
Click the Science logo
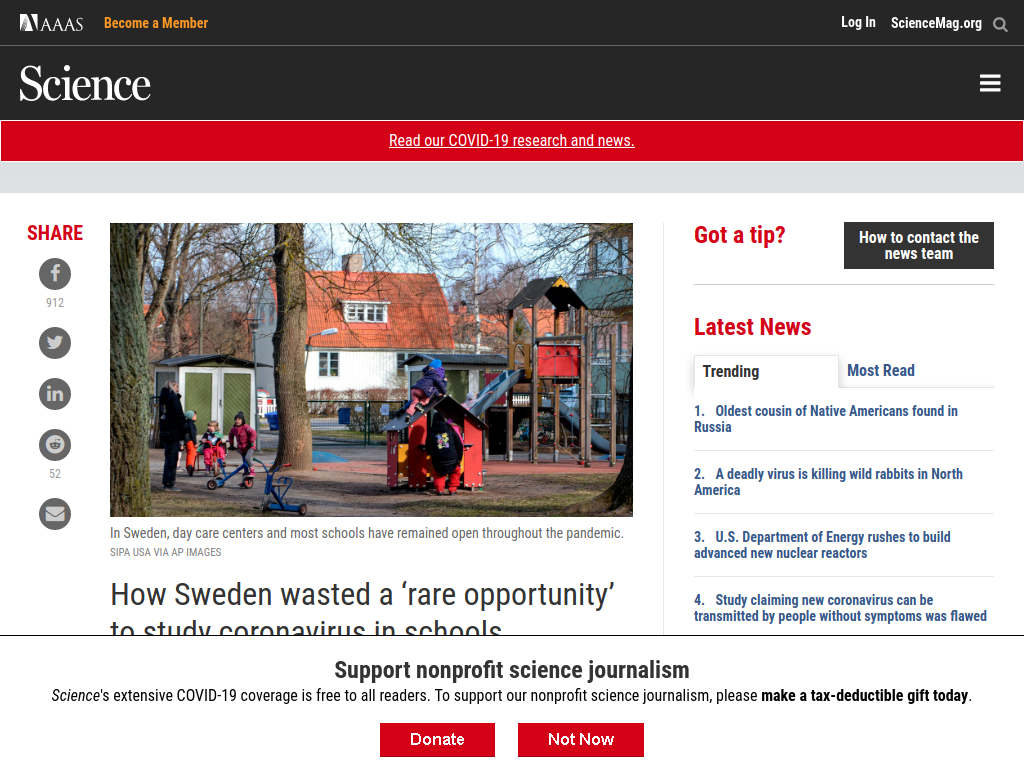coord(85,84)
